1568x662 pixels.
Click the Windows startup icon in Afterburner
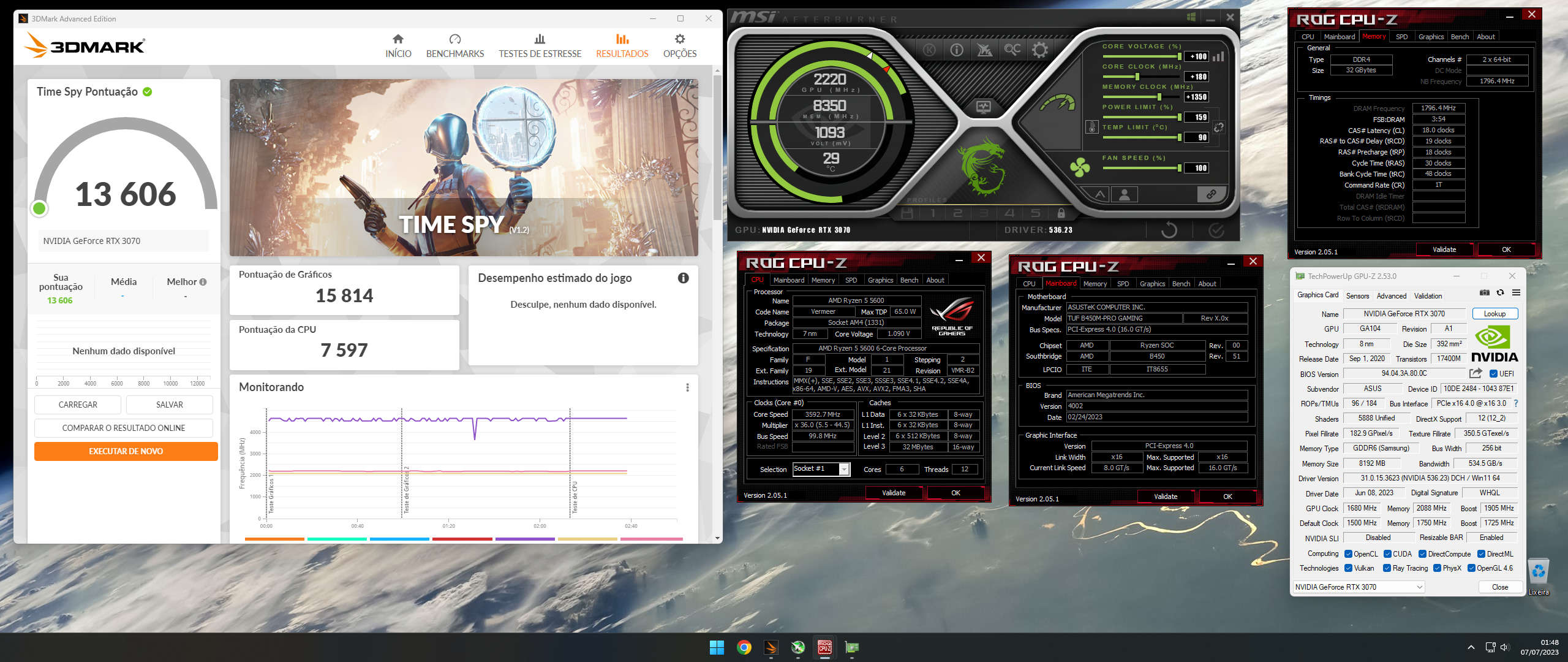(x=1191, y=17)
